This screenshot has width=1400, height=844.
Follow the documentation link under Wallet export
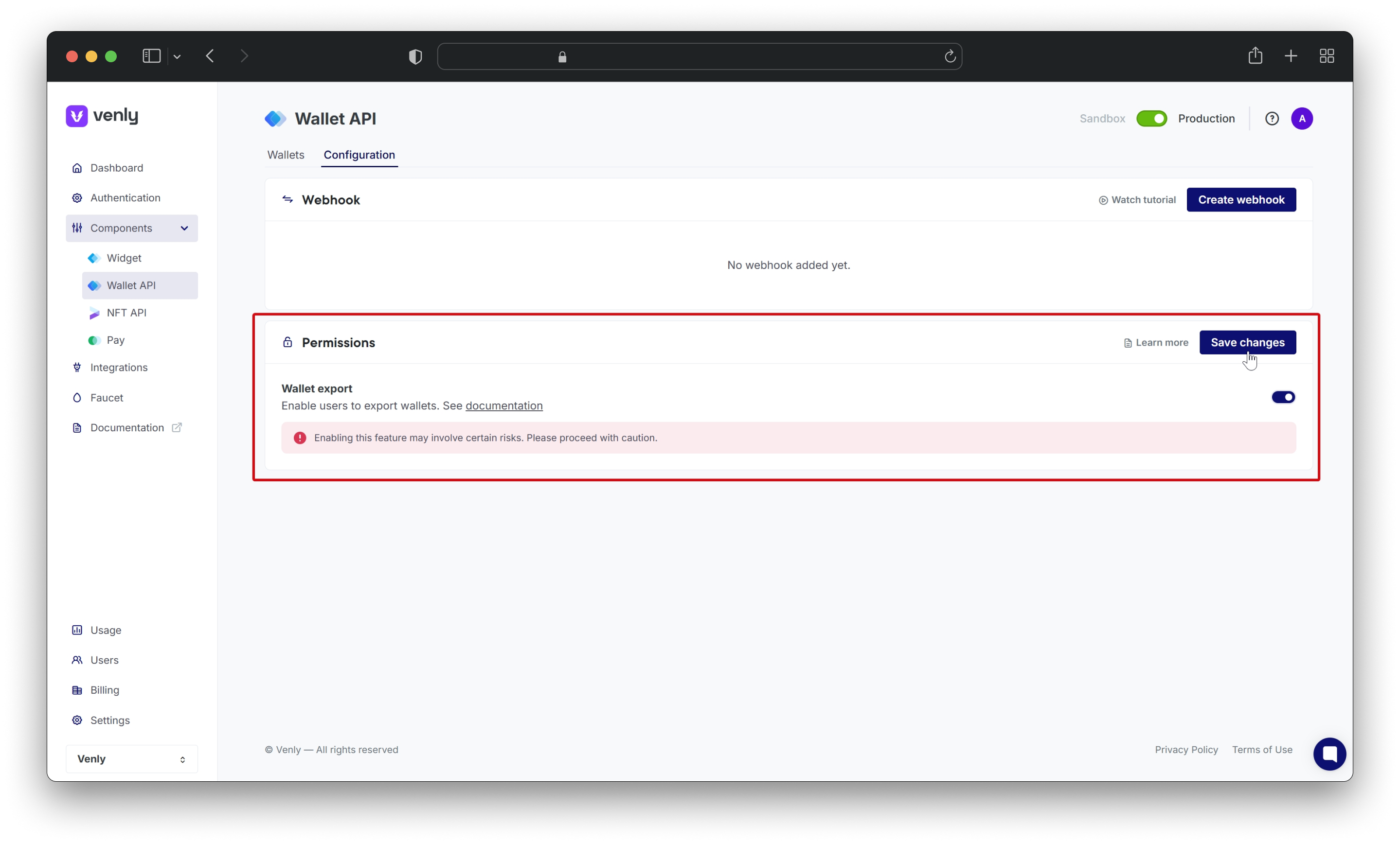tap(504, 405)
